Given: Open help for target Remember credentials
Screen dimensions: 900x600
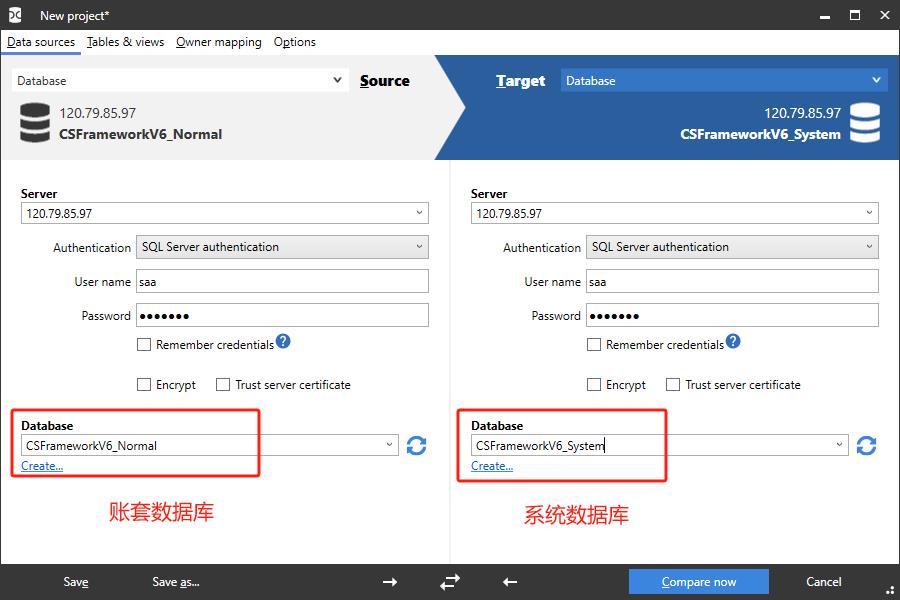Looking at the screenshot, I should tap(733, 342).
